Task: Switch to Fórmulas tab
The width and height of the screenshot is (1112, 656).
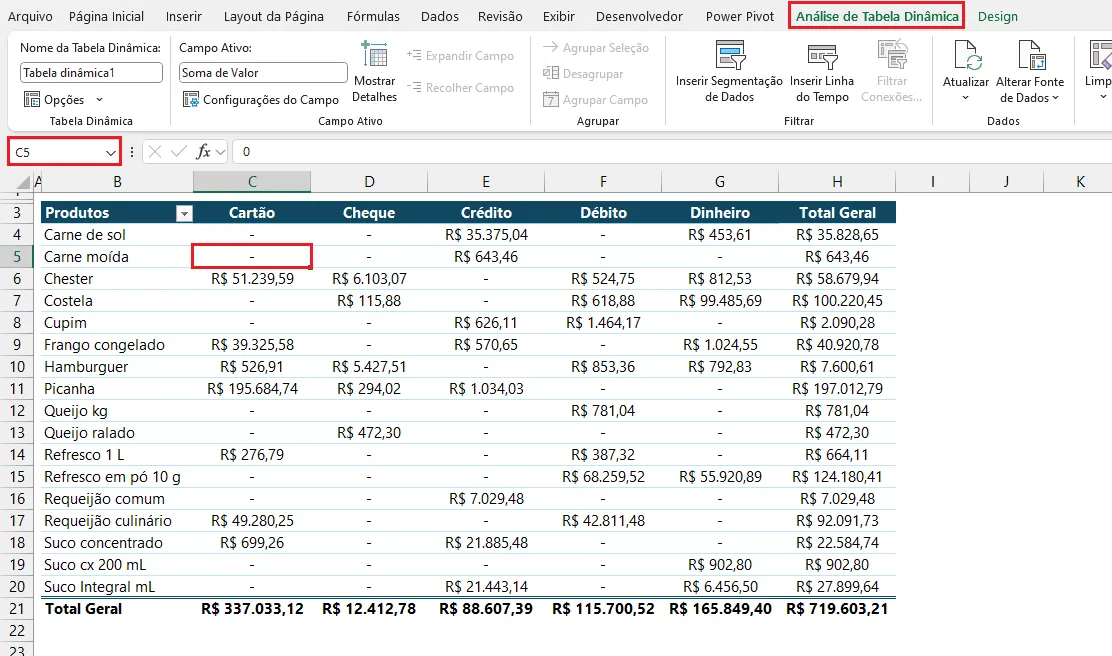Action: pos(373,16)
